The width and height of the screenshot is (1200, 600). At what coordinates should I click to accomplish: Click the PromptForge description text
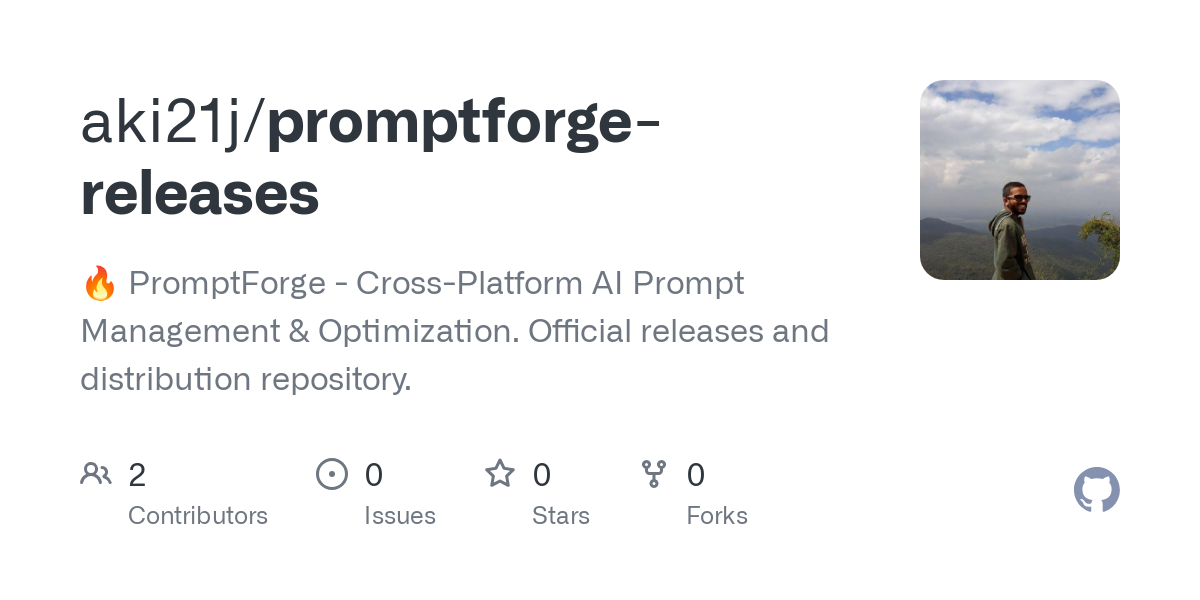(x=455, y=331)
